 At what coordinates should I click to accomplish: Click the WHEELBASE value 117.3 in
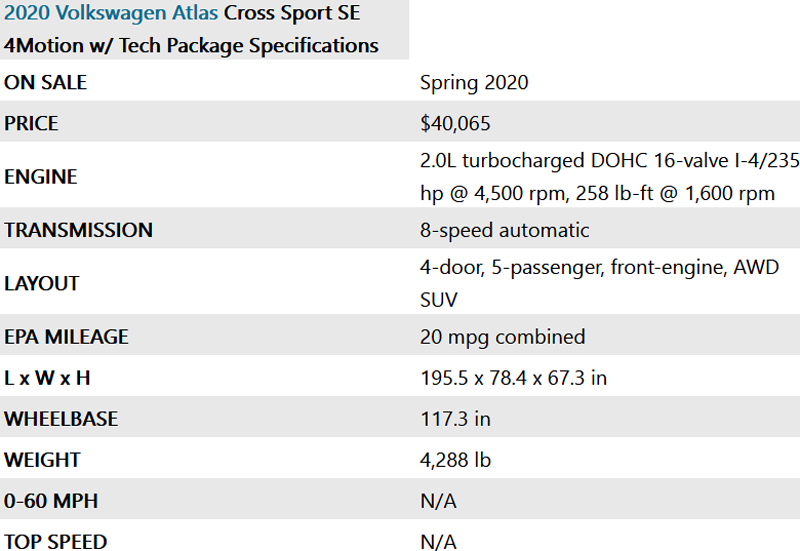click(x=455, y=419)
